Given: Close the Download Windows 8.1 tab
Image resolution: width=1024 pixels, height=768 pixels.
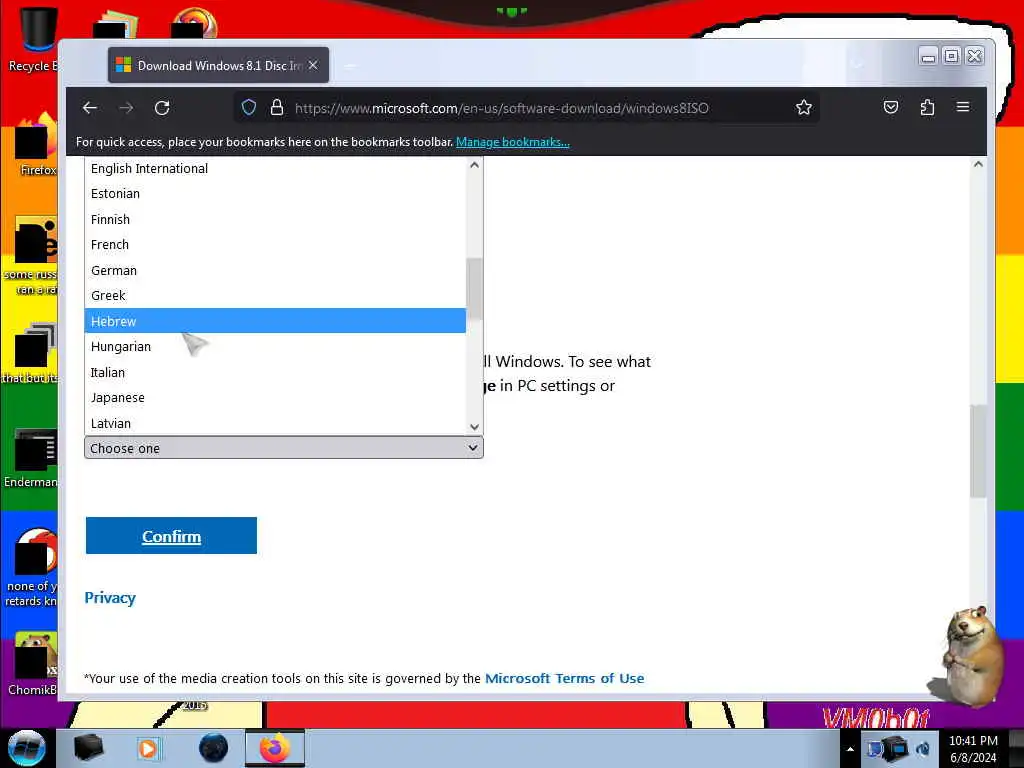Looking at the screenshot, I should pyautogui.click(x=313, y=65).
